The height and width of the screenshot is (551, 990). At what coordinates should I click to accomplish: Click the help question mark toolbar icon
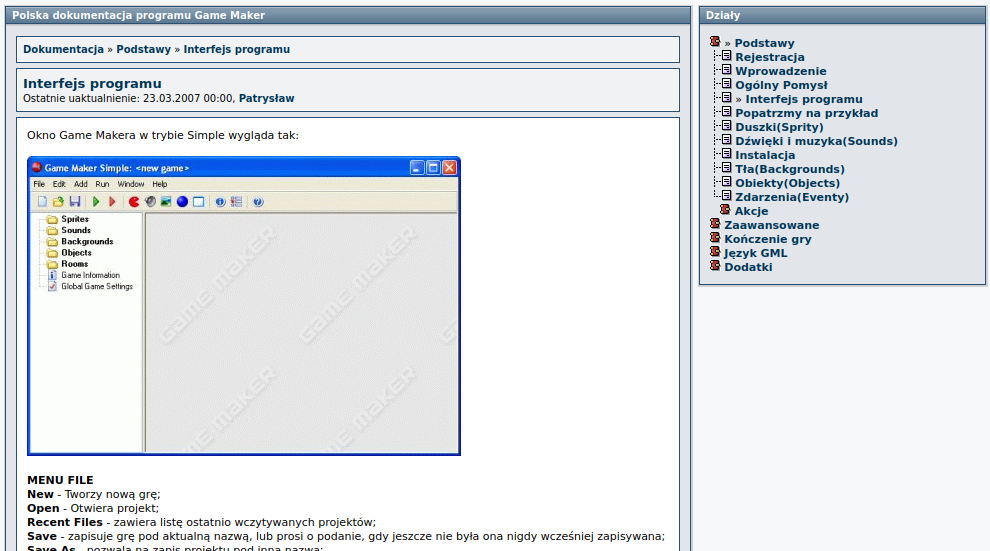coord(258,202)
